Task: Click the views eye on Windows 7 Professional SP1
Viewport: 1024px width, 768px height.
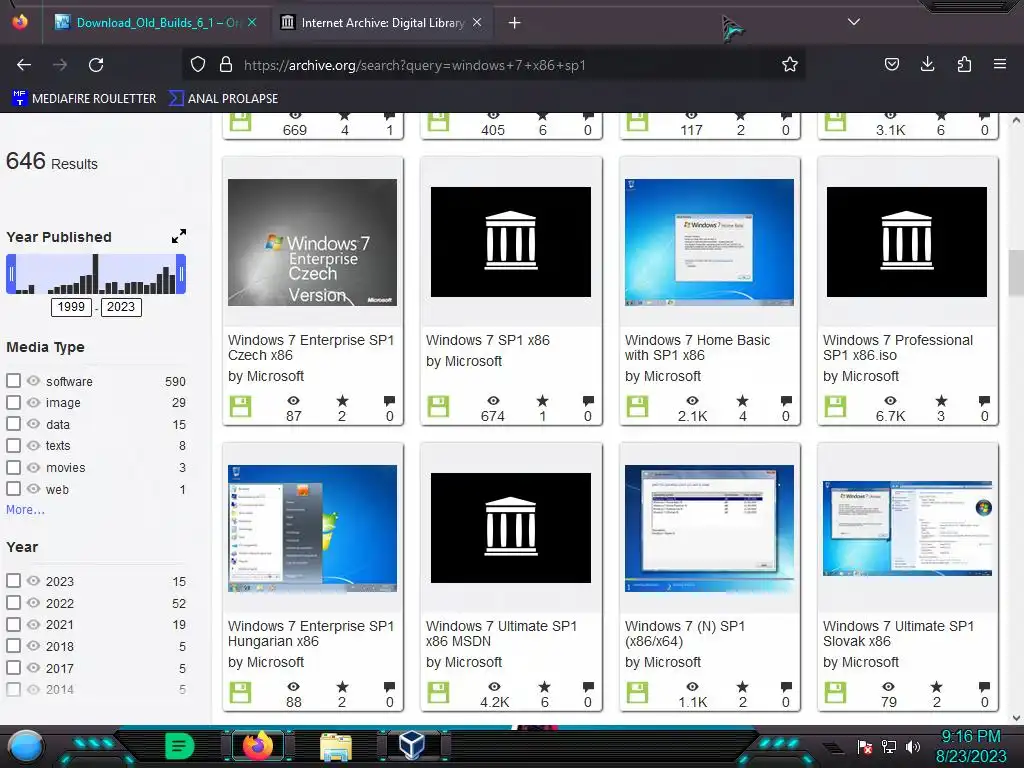Action: (890, 400)
